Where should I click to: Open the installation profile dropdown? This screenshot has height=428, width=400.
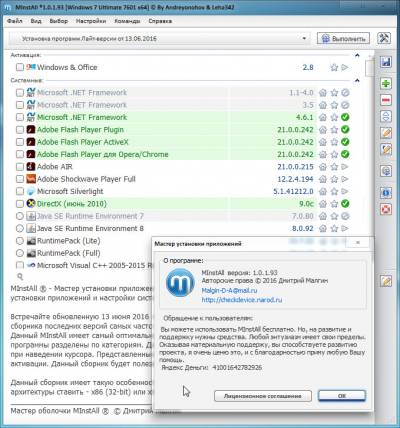pyautogui.click(x=159, y=39)
